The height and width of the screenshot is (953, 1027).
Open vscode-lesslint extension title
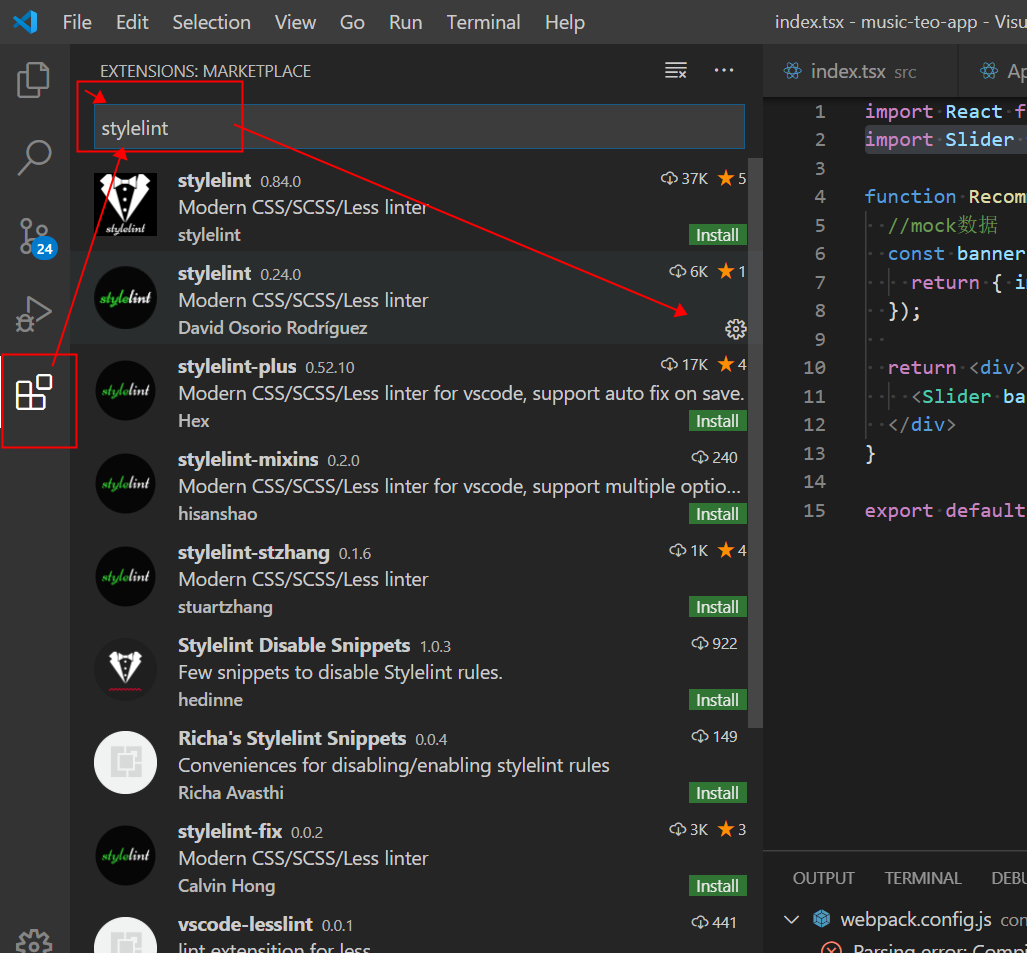245,924
